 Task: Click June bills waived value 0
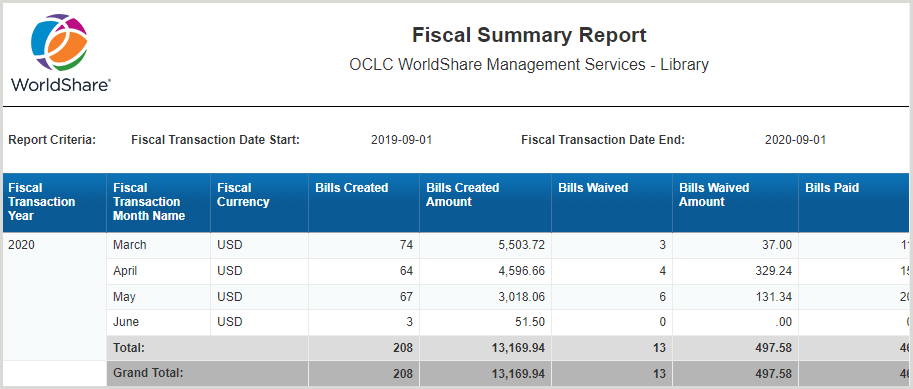click(x=662, y=322)
